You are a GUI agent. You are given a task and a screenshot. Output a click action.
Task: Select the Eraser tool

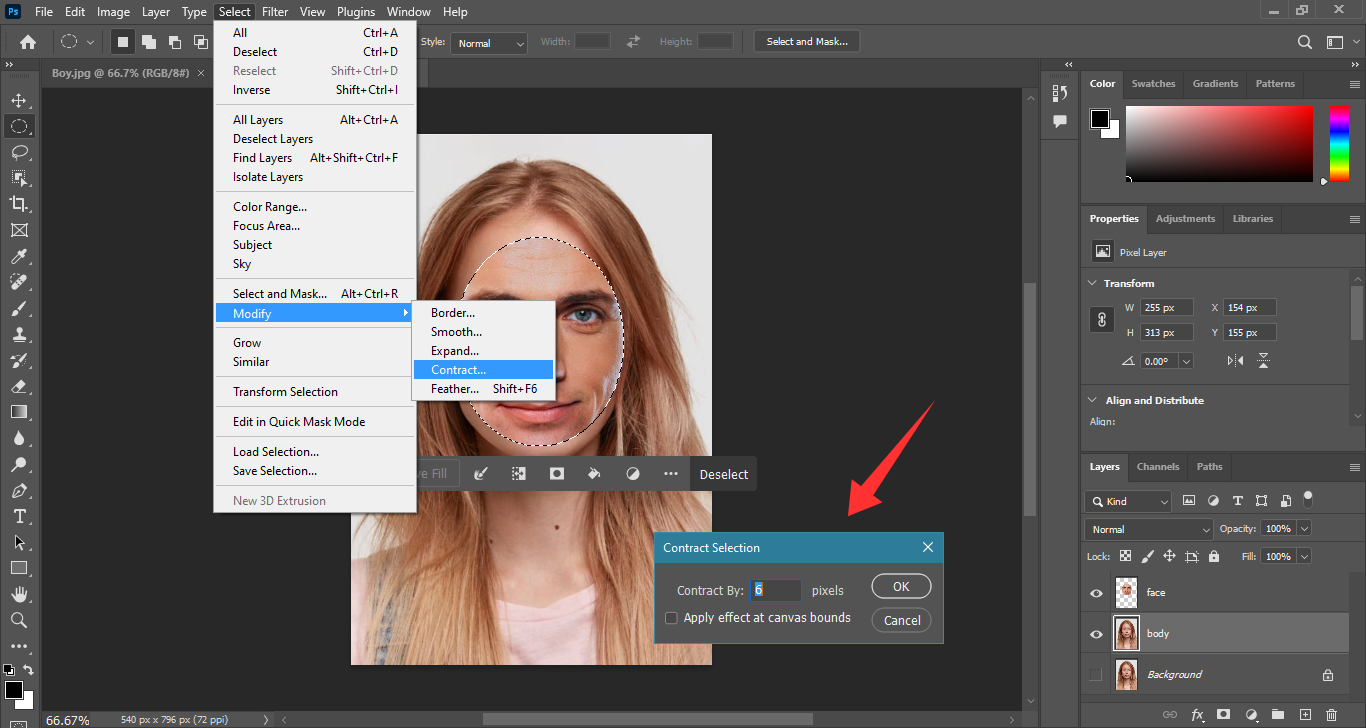coord(19,386)
